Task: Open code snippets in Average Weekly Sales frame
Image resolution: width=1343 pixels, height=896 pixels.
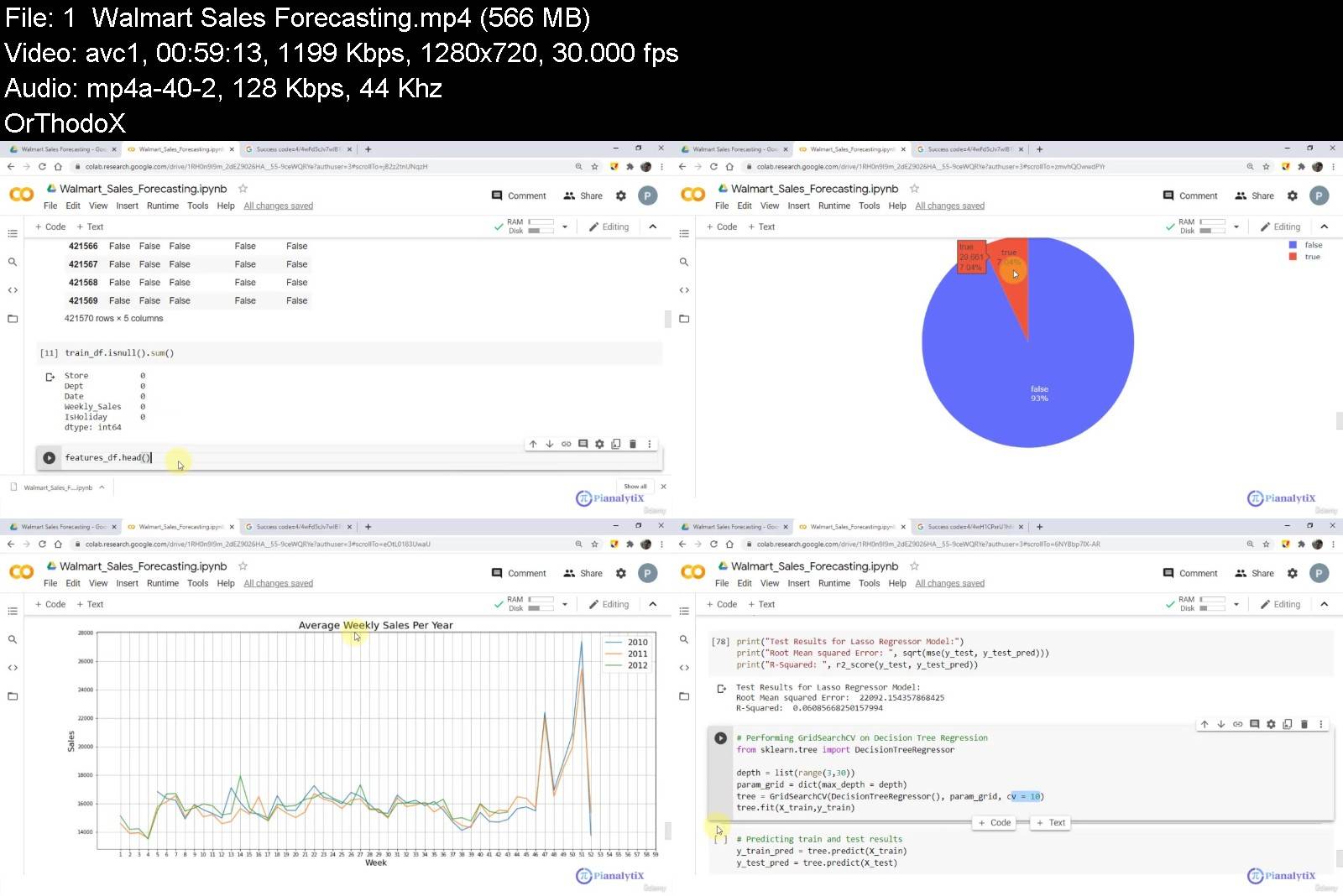Action: coord(13,668)
